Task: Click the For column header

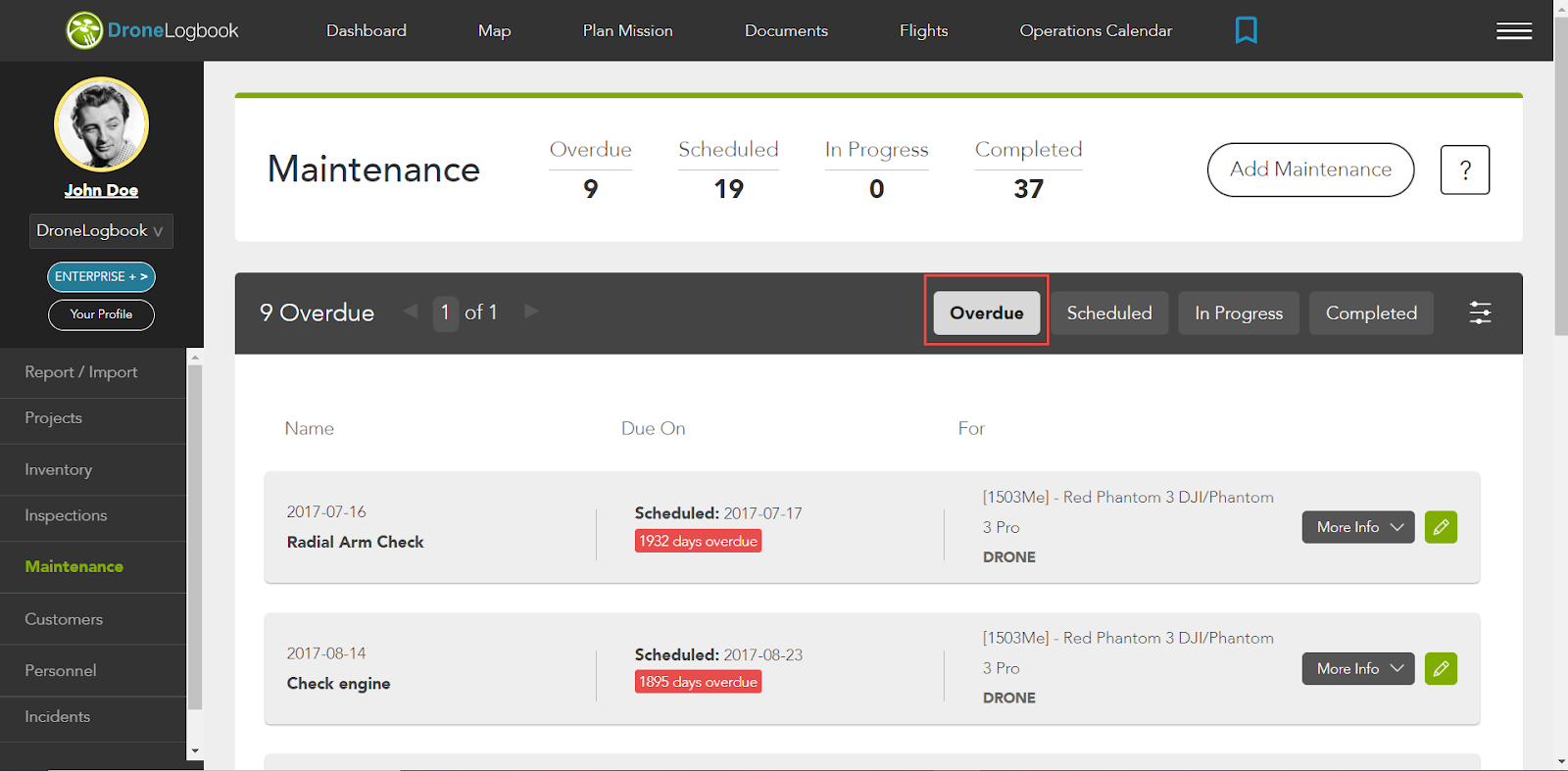Action: (971, 428)
